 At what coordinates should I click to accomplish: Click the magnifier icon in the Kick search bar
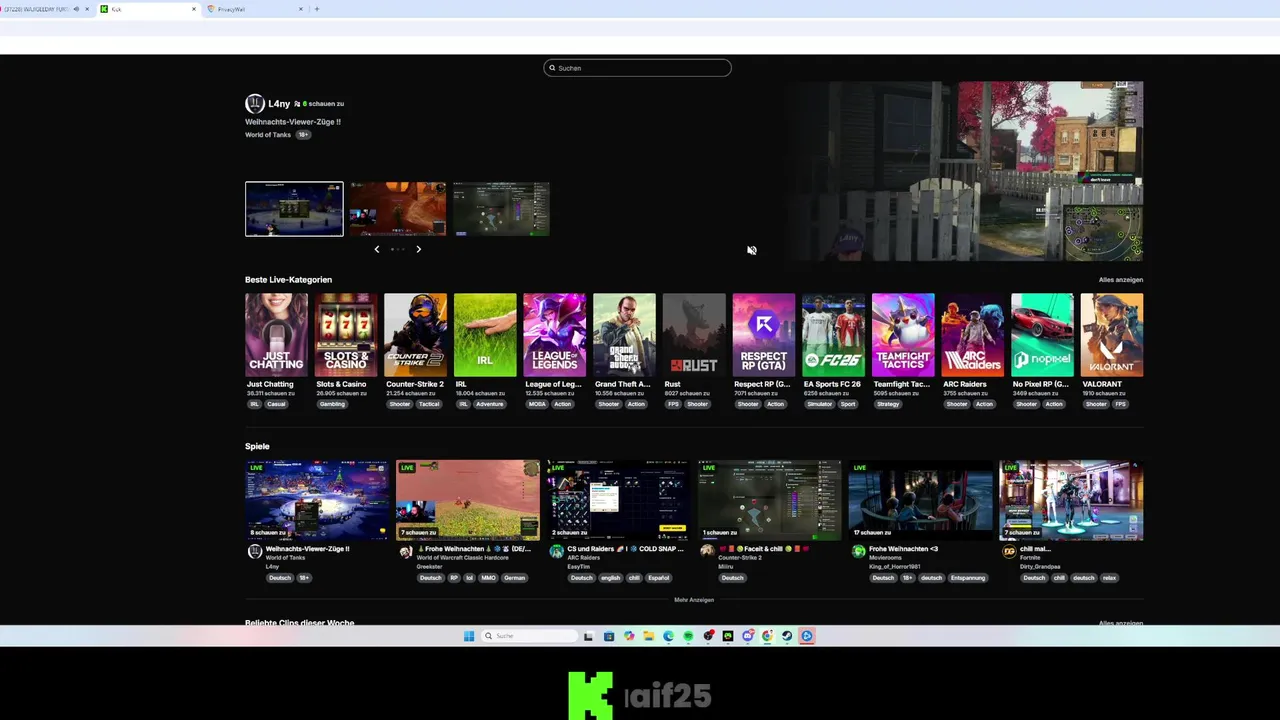click(x=552, y=68)
